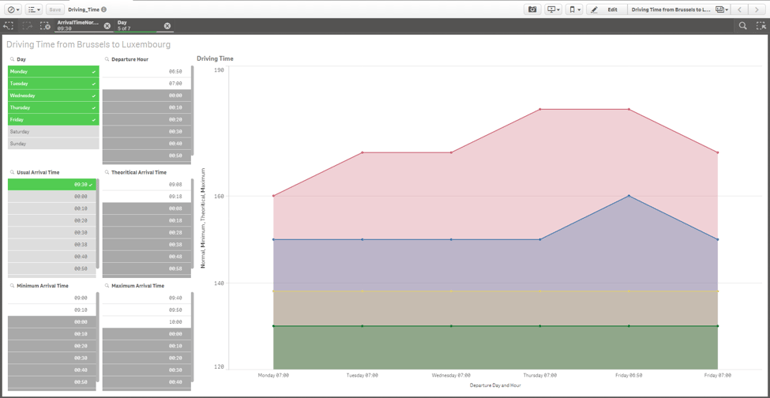Search in Maximum Arrival Time pane
The image size is (770, 398).
107,285
